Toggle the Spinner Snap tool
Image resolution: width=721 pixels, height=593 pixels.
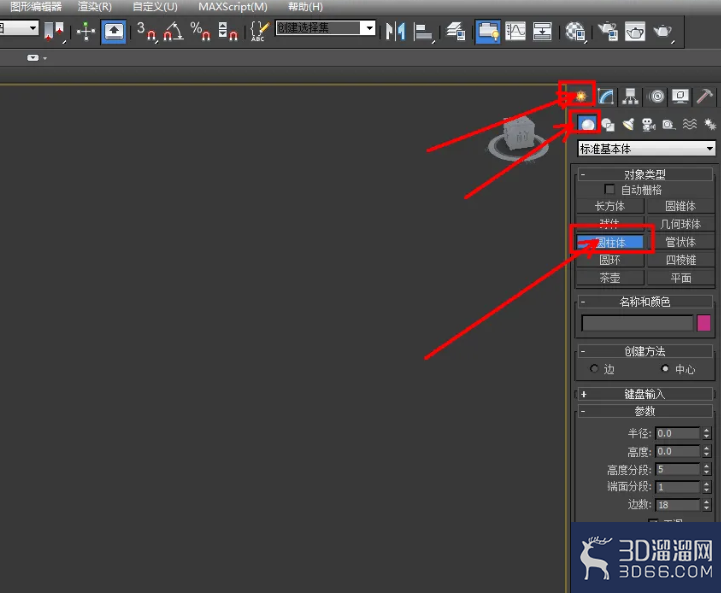pyautogui.click(x=228, y=31)
